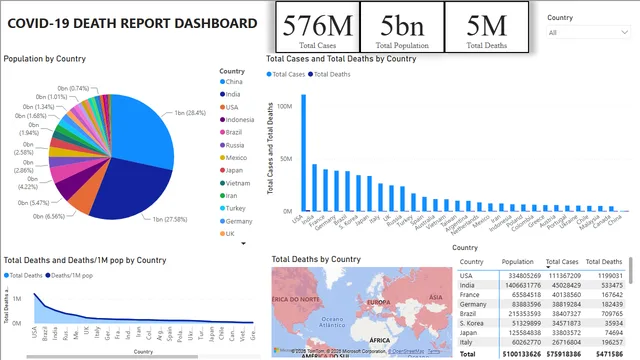Click Deaths/1M pop legend in area chart
This screenshot has width=640, height=360.
tap(69, 276)
